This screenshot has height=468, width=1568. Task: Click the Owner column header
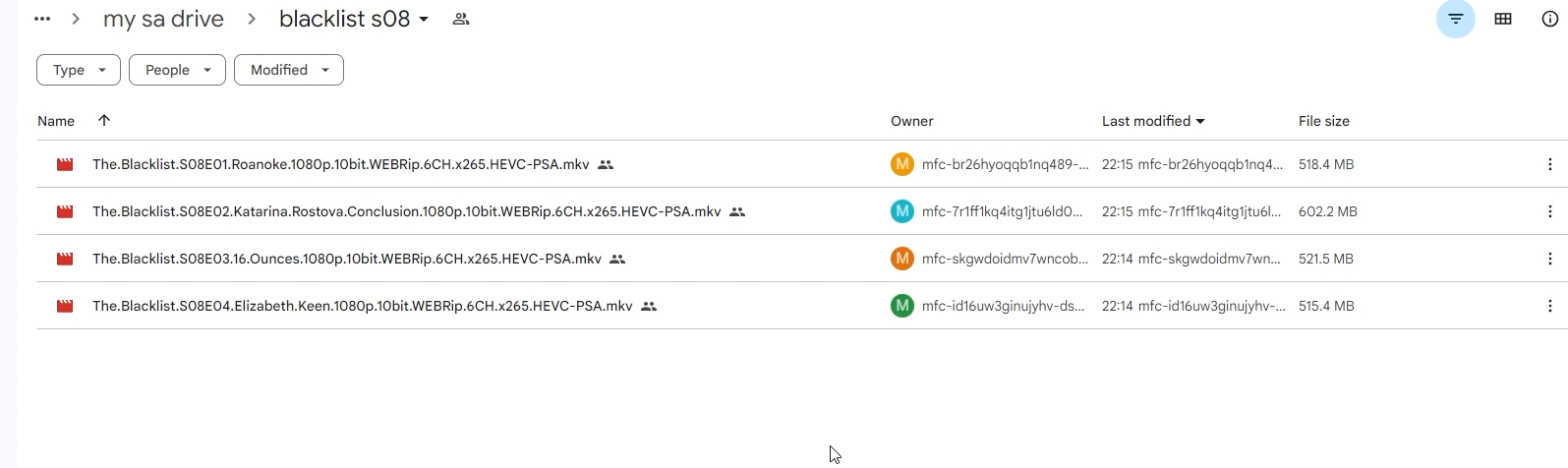(x=912, y=121)
